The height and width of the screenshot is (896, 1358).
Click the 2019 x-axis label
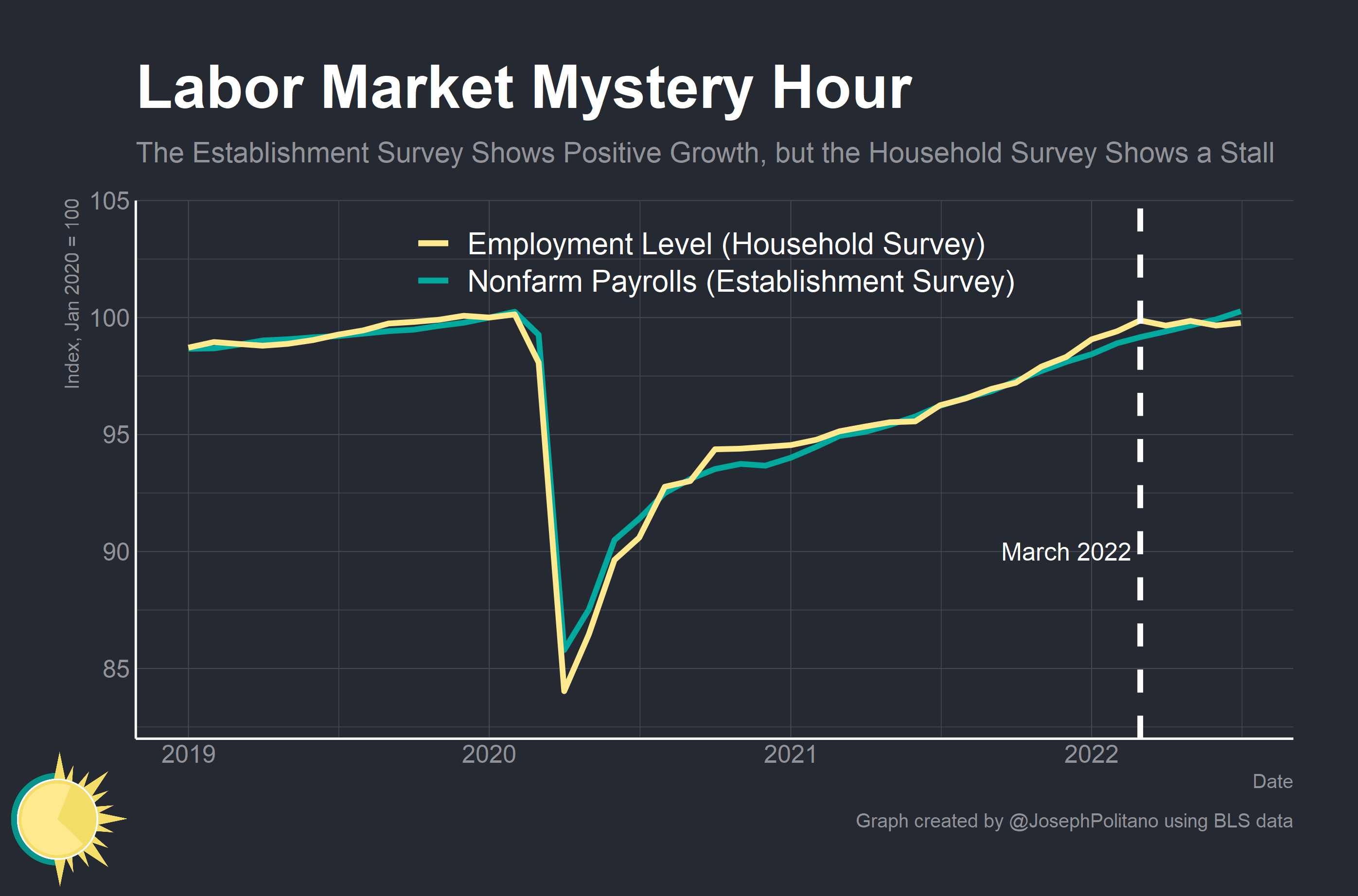[188, 755]
